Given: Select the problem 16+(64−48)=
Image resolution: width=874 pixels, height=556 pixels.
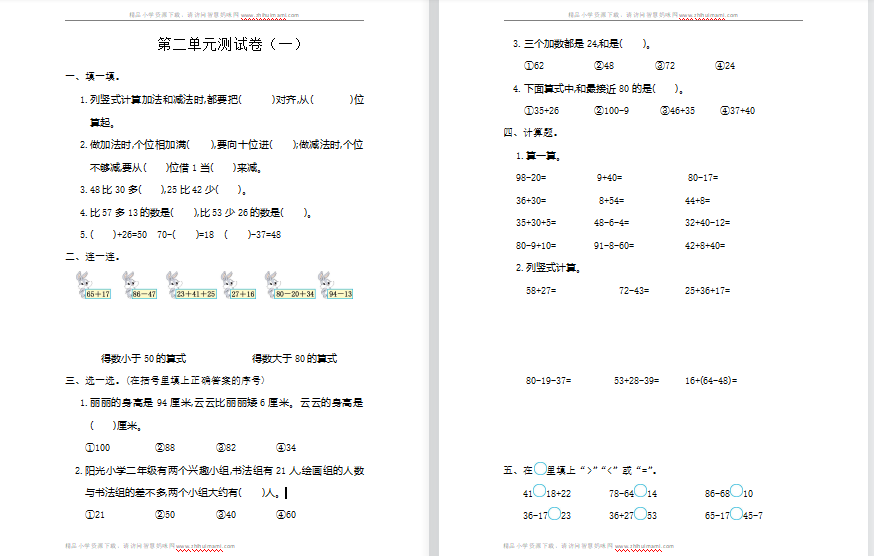Looking at the screenshot, I should tap(711, 381).
